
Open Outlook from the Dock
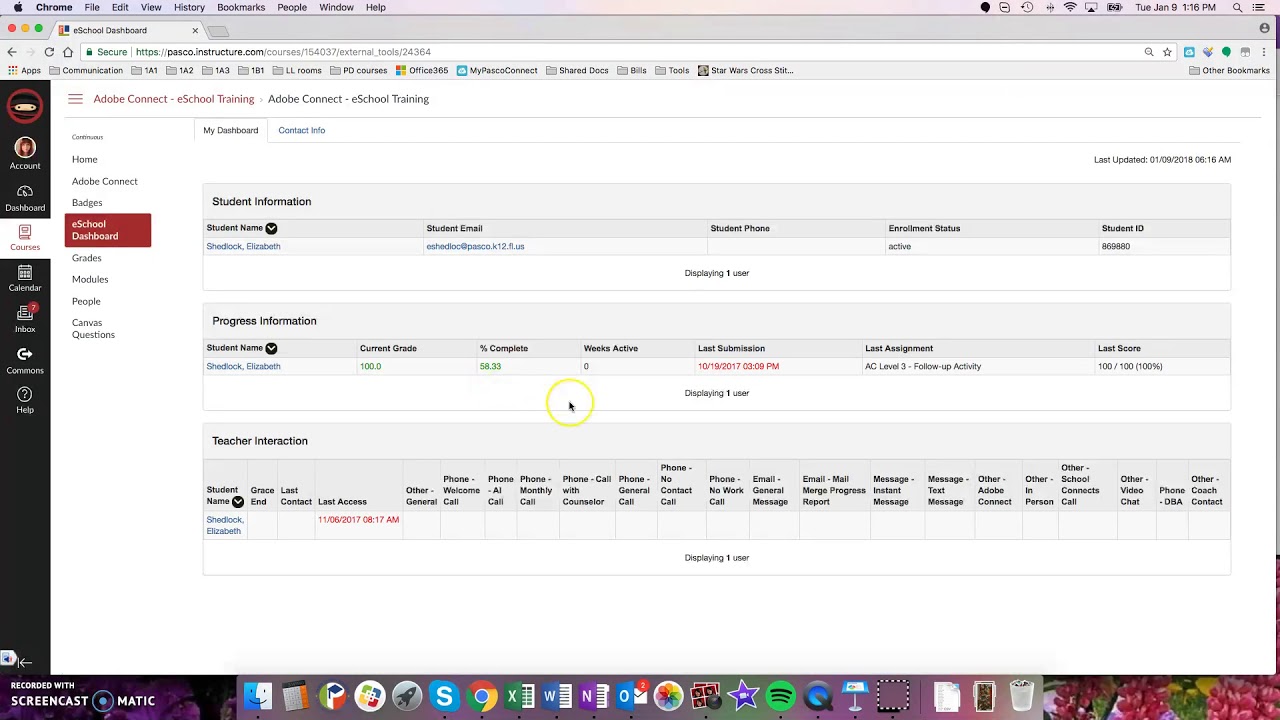pos(631,696)
